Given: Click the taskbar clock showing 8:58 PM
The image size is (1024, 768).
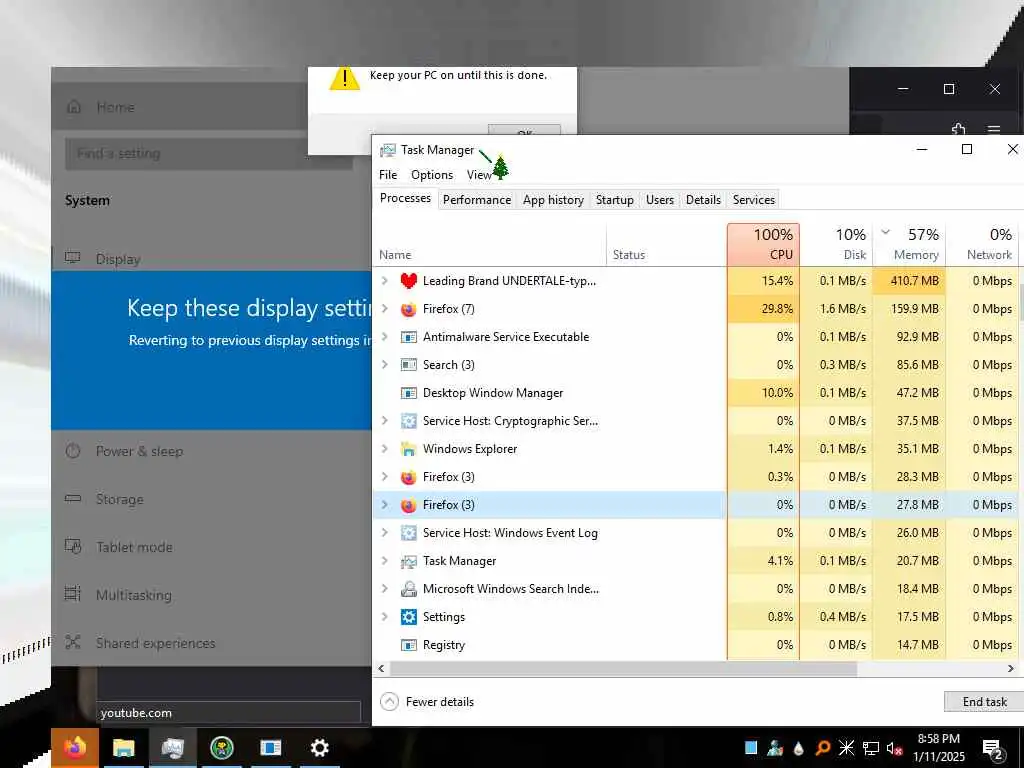Looking at the screenshot, I should (x=938, y=748).
